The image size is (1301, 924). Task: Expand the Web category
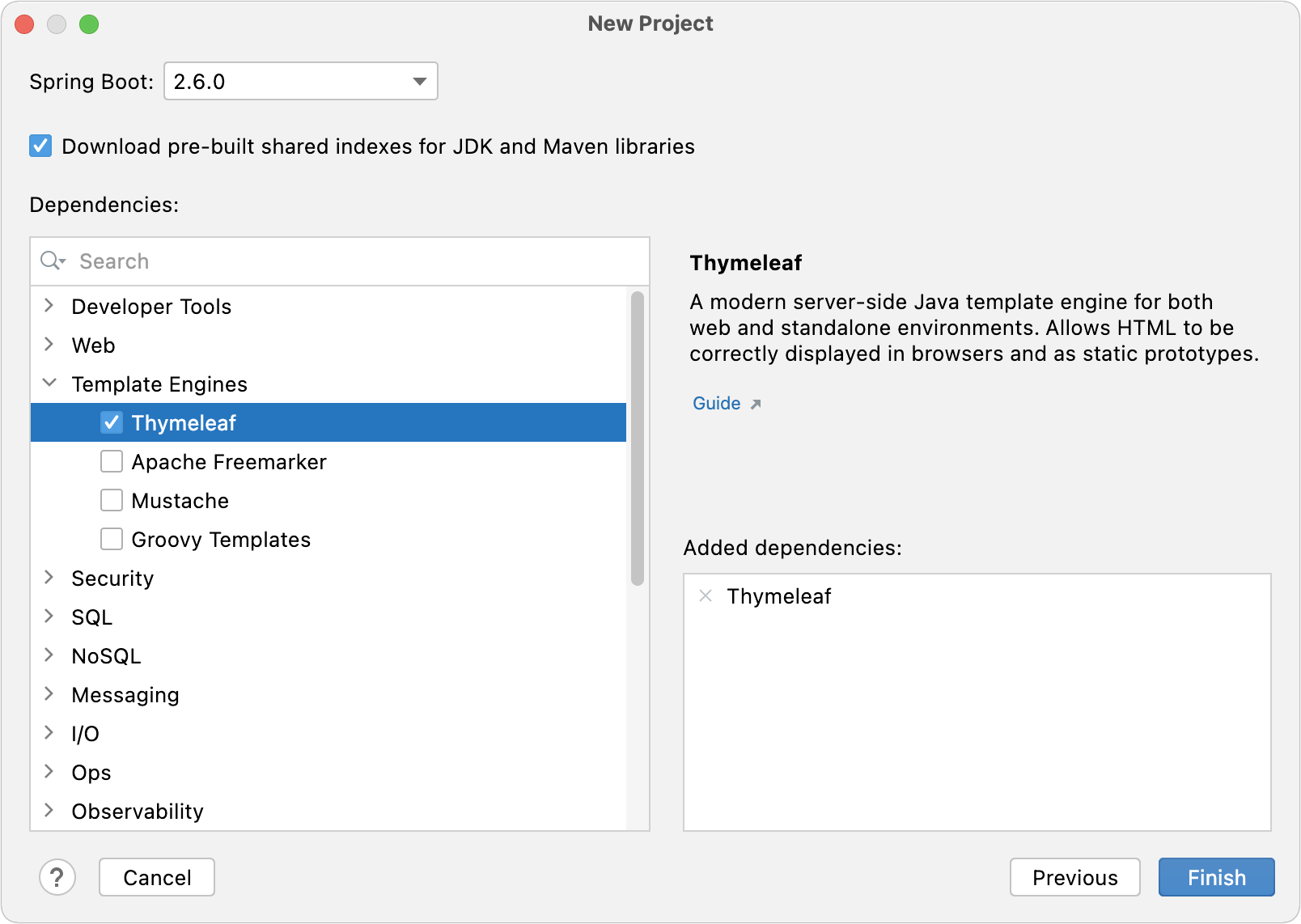(x=49, y=344)
